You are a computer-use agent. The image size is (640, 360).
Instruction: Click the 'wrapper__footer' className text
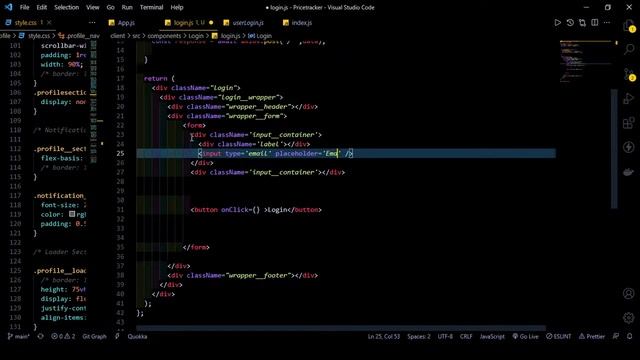point(259,276)
